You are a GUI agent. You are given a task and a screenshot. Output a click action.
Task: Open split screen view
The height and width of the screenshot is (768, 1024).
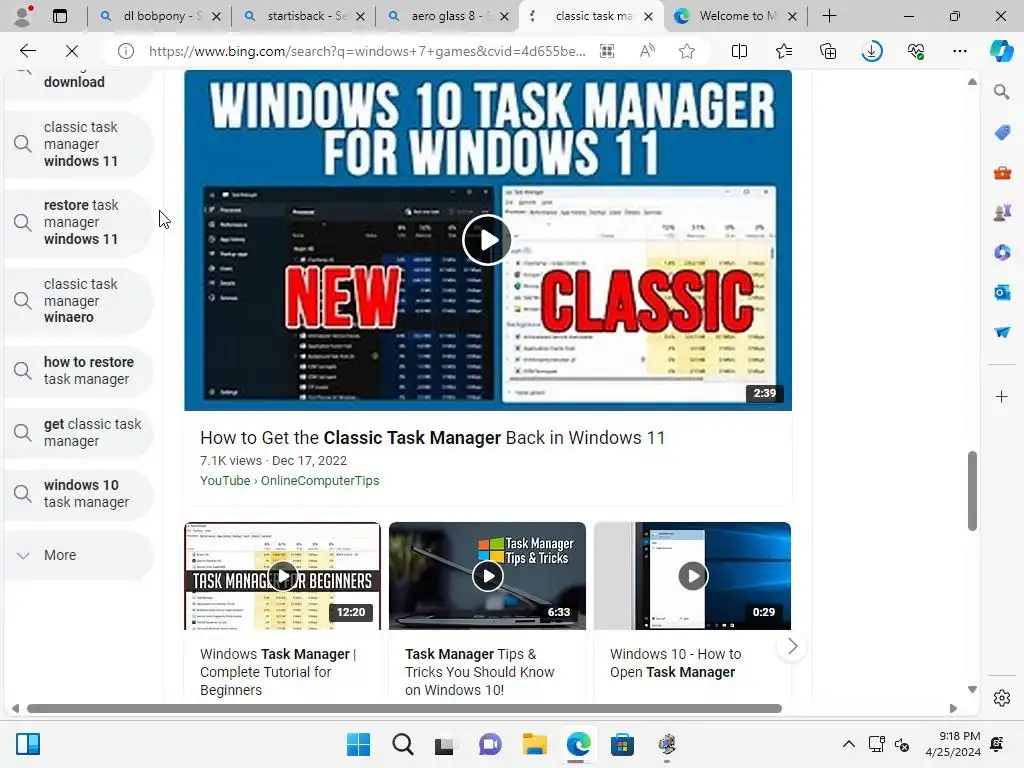[739, 51]
